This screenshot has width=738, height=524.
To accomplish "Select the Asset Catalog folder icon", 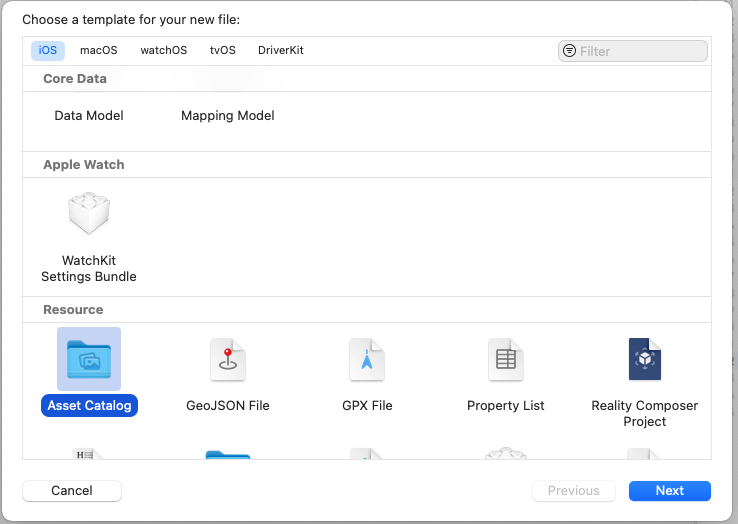I will [89, 359].
